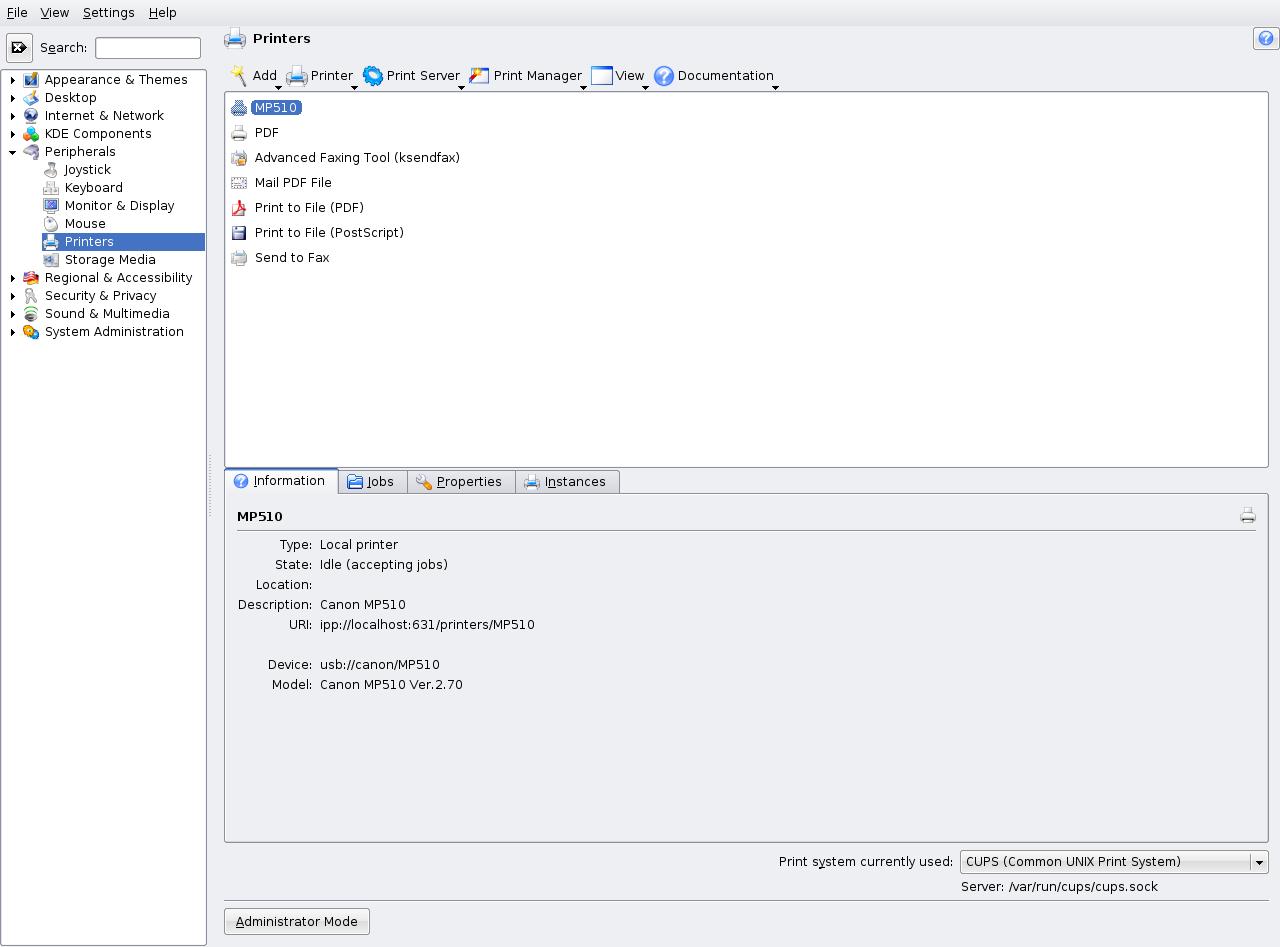Viewport: 1280px width, 947px height.
Task: Click the Keyboard icon in sidebar
Action: tap(51, 187)
